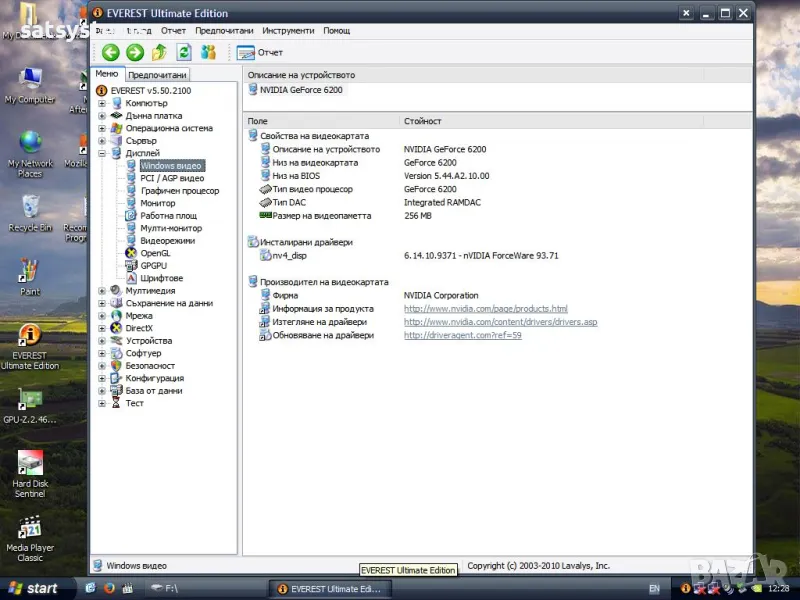This screenshot has width=800, height=600.
Task: Switch to the Предпочитани tab
Action: (x=157, y=75)
